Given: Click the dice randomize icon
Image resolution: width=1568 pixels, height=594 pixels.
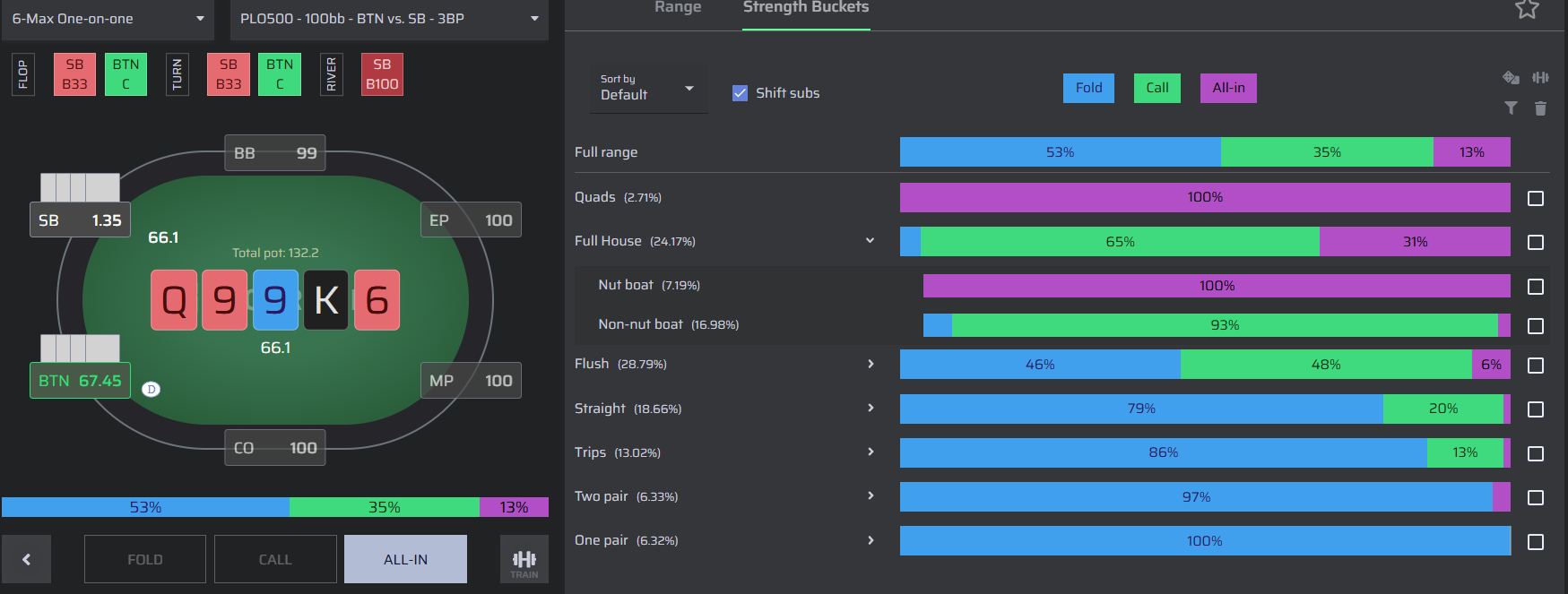Looking at the screenshot, I should [x=1511, y=78].
